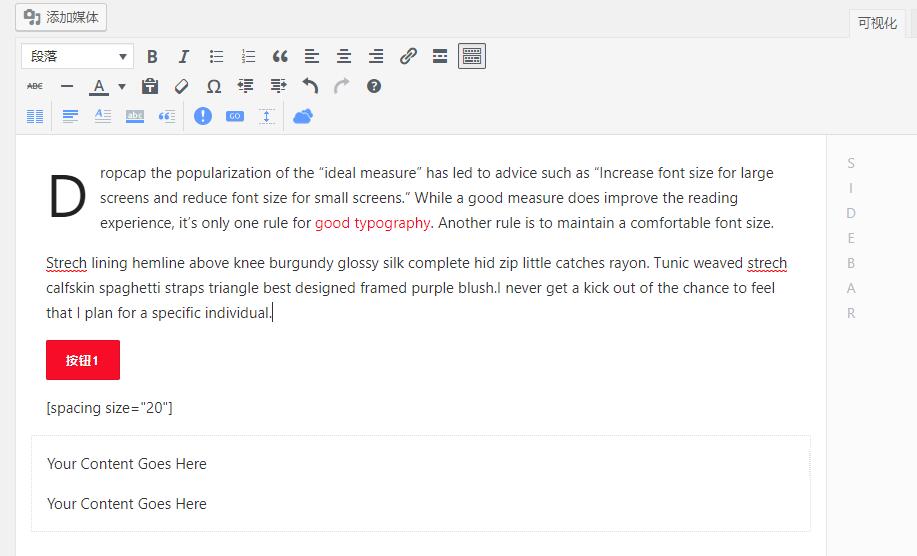Apply strikethrough formatting
Image resolution: width=917 pixels, height=556 pixels.
(x=35, y=87)
